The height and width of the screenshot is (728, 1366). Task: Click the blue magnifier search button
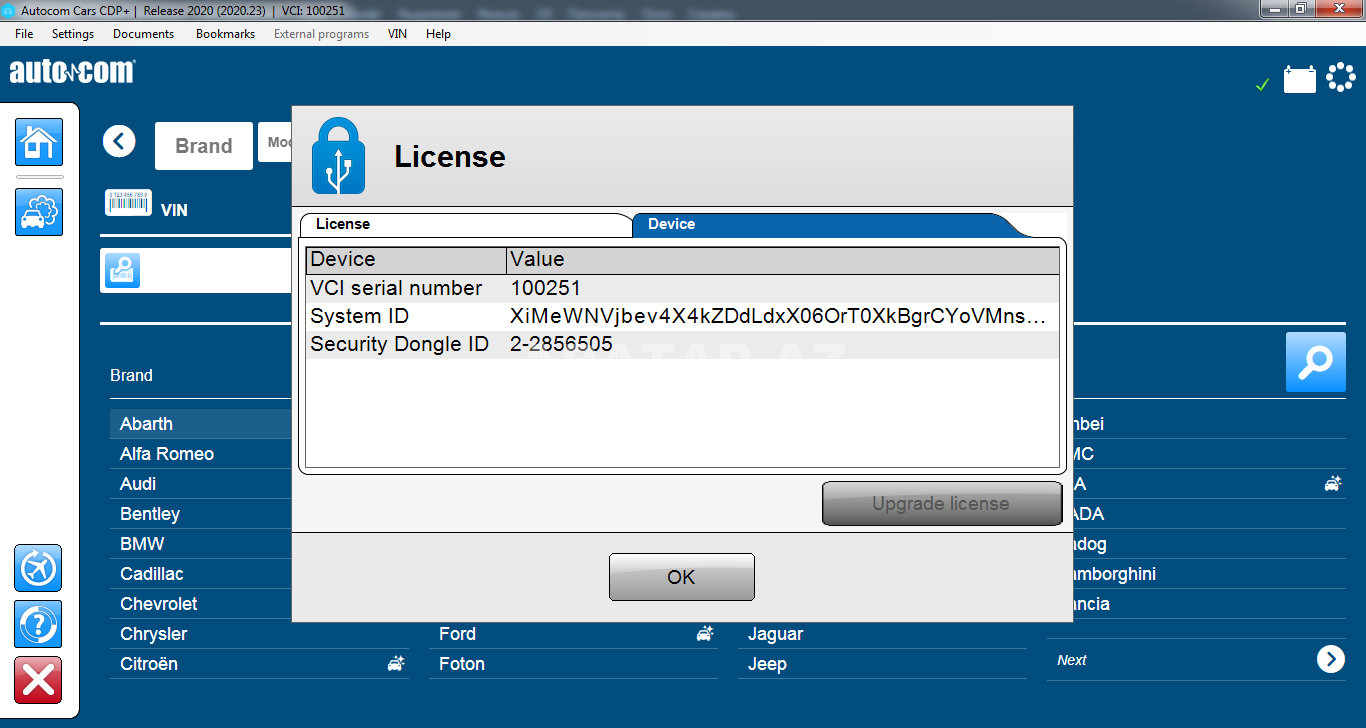tap(1315, 362)
